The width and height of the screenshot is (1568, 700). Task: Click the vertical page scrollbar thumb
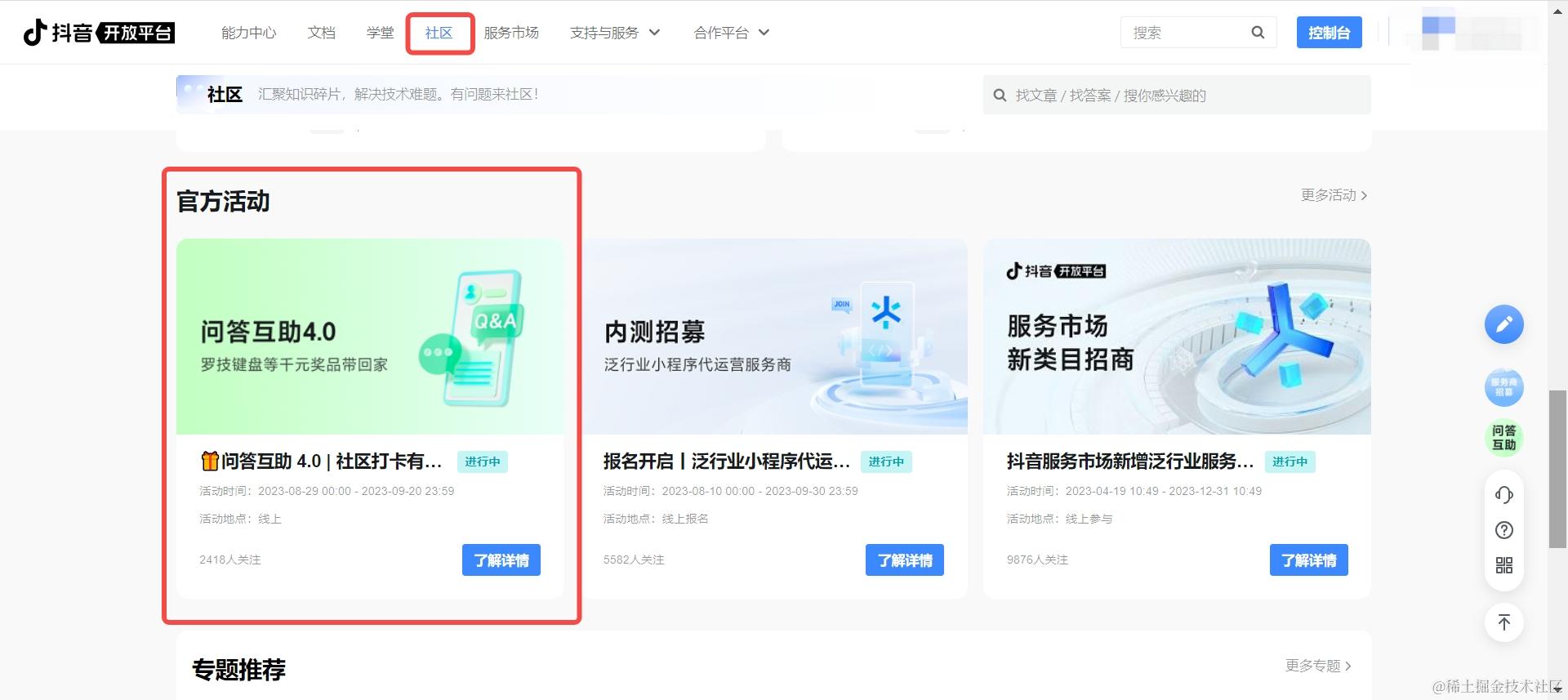(x=1557, y=469)
